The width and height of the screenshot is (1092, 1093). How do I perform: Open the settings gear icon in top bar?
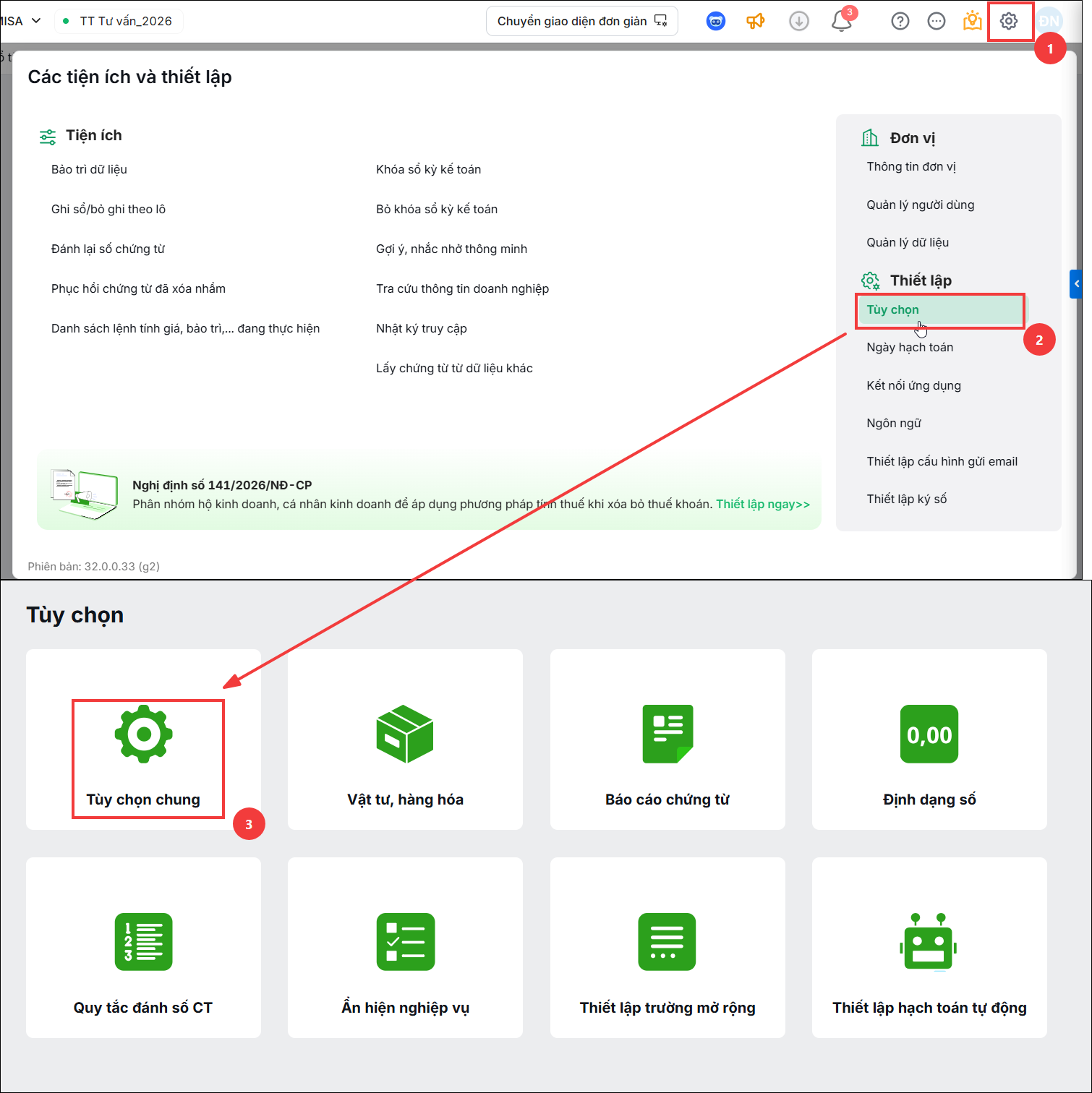[1008, 21]
